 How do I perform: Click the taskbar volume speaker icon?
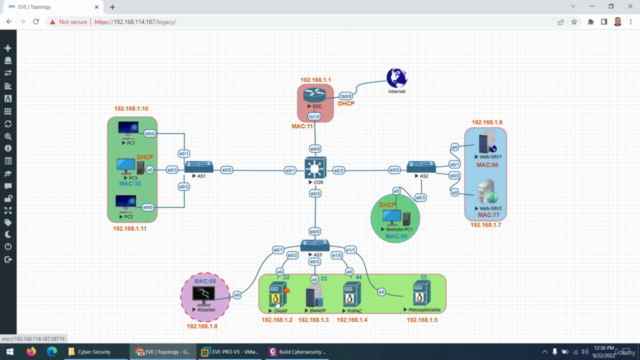pyautogui.click(x=585, y=352)
